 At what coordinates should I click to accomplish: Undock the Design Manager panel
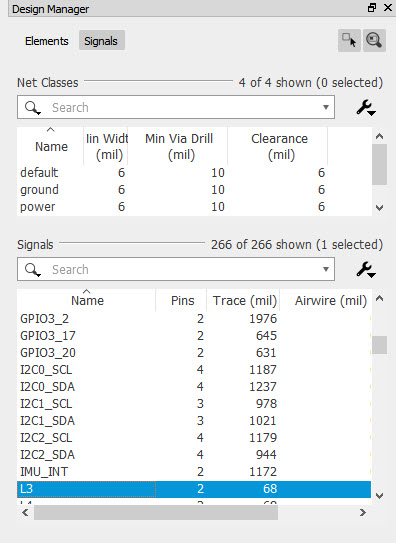[372, 8]
